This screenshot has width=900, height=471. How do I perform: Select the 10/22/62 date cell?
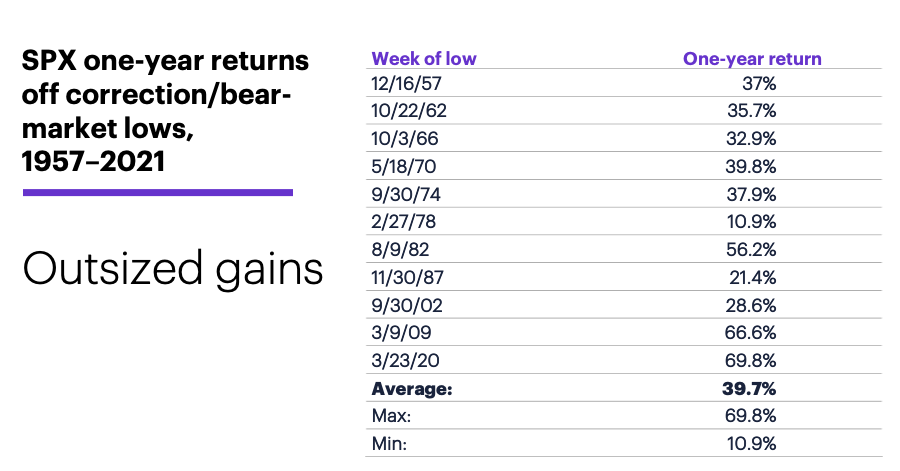pyautogui.click(x=409, y=111)
